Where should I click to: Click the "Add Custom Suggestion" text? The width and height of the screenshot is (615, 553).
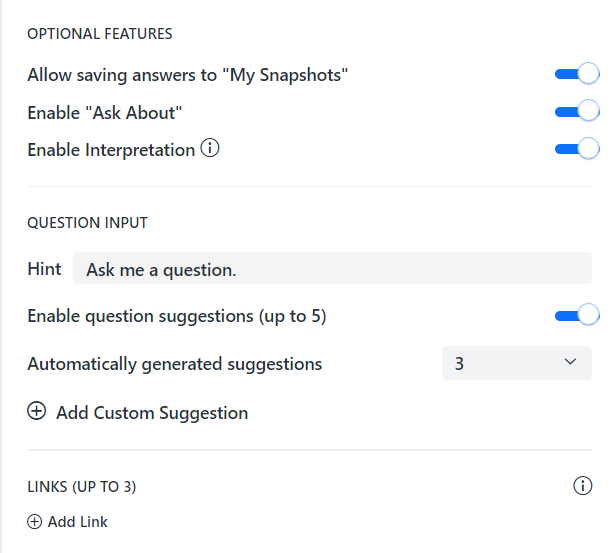[152, 413]
